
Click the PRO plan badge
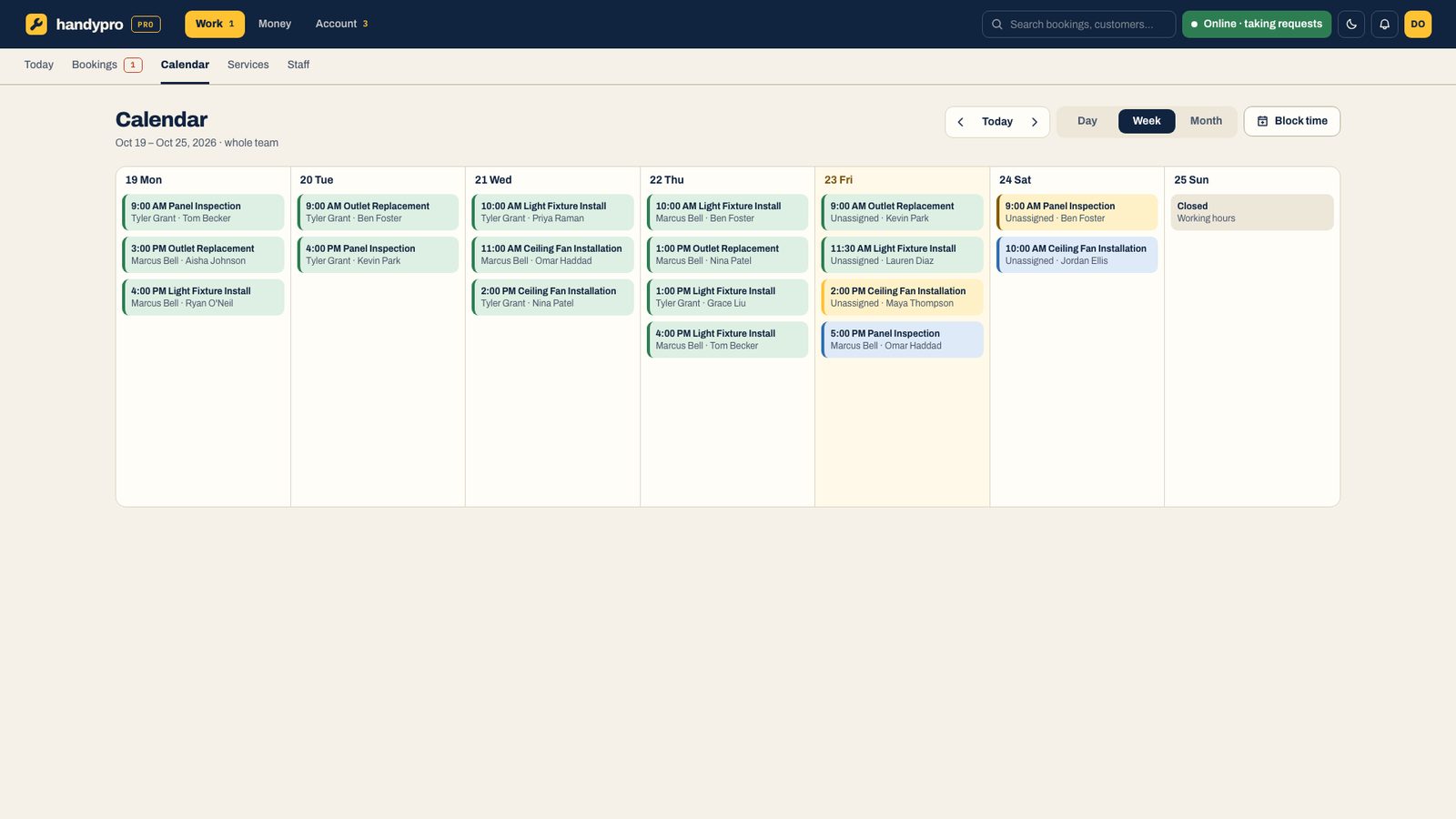(x=146, y=25)
